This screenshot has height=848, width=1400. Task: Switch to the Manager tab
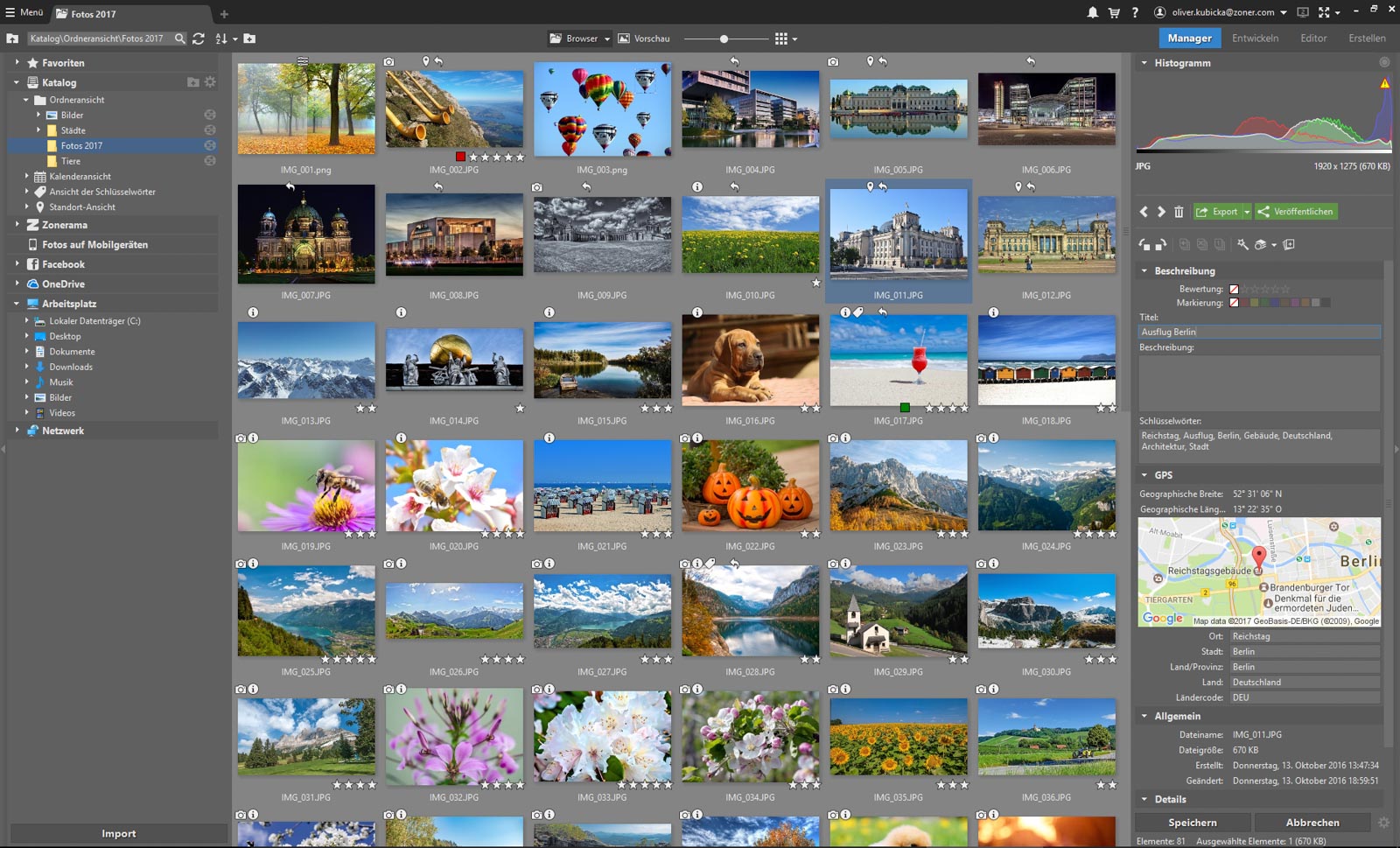point(1189,39)
